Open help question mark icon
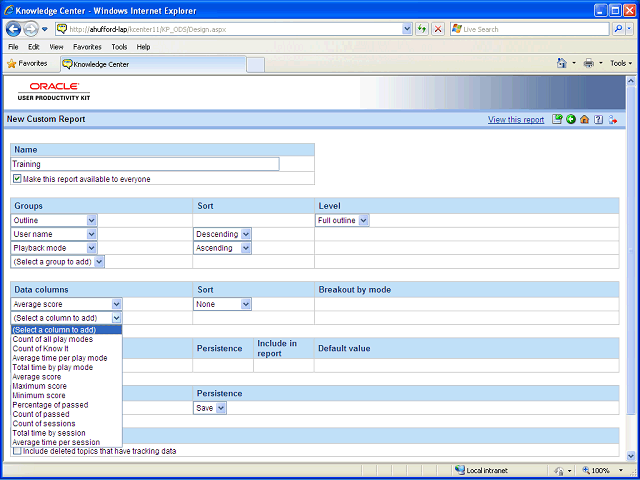Image resolution: width=640 pixels, height=480 pixels. point(598,119)
